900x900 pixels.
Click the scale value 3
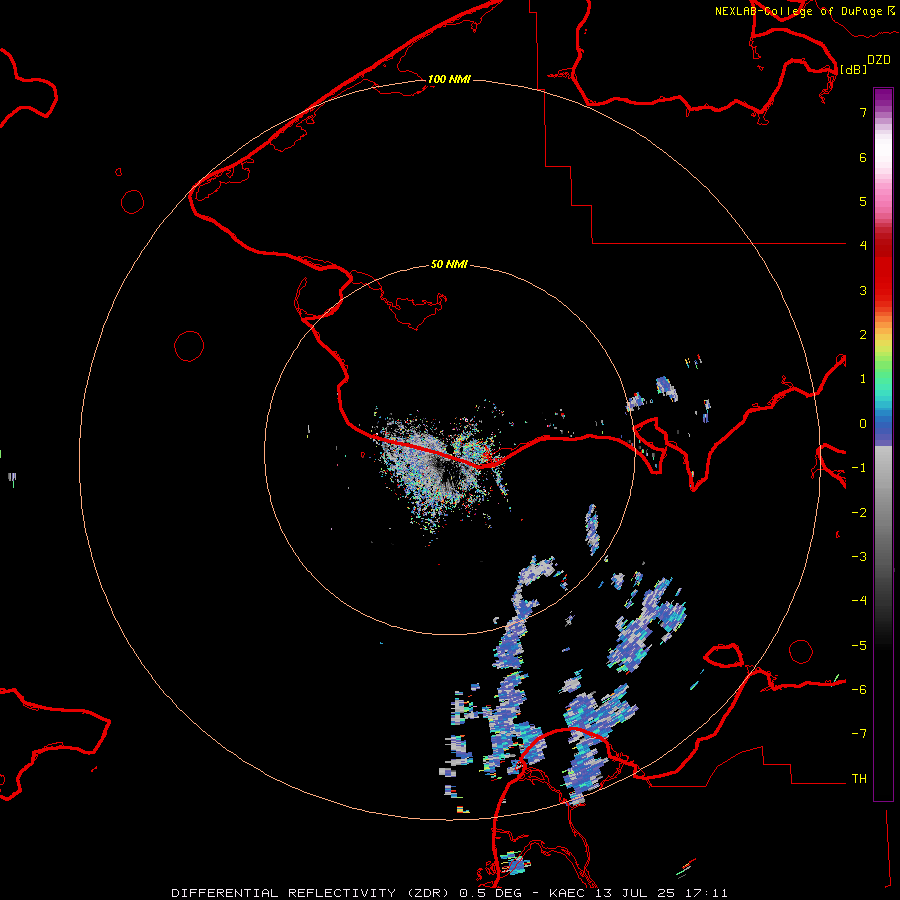[863, 290]
